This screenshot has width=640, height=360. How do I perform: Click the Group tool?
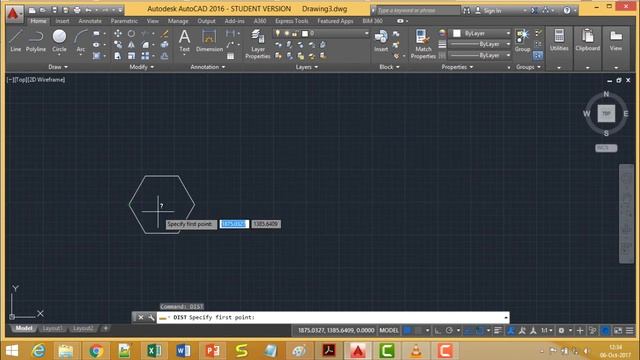522,41
